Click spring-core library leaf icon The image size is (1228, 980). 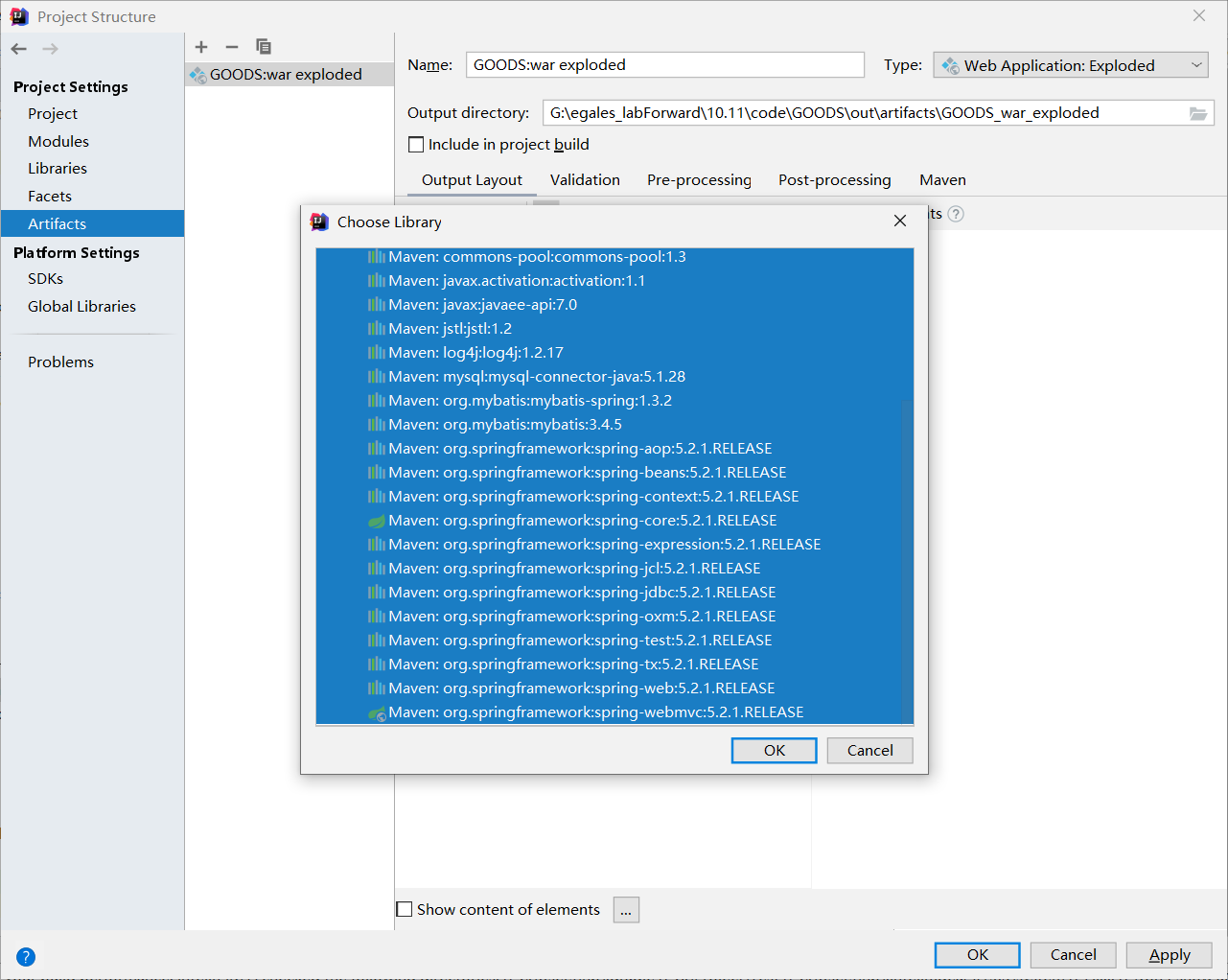coord(377,521)
